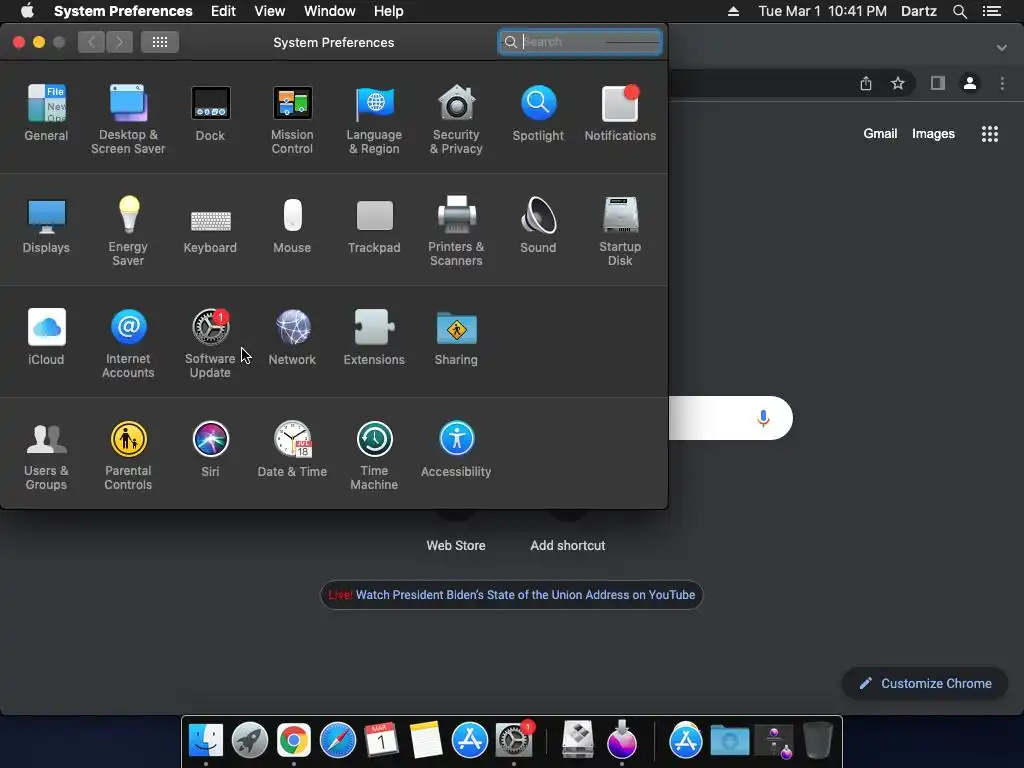The width and height of the screenshot is (1024, 768).
Task: Click the Chrome bookmark star icon
Action: point(898,83)
